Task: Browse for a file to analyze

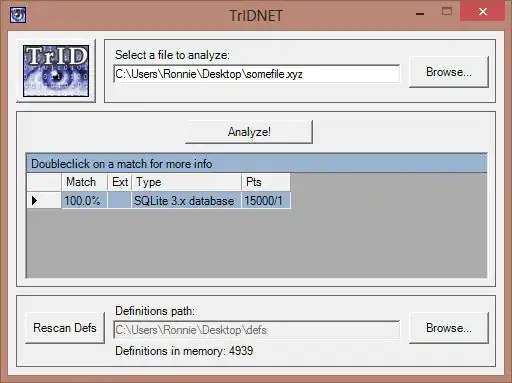Action: point(449,72)
